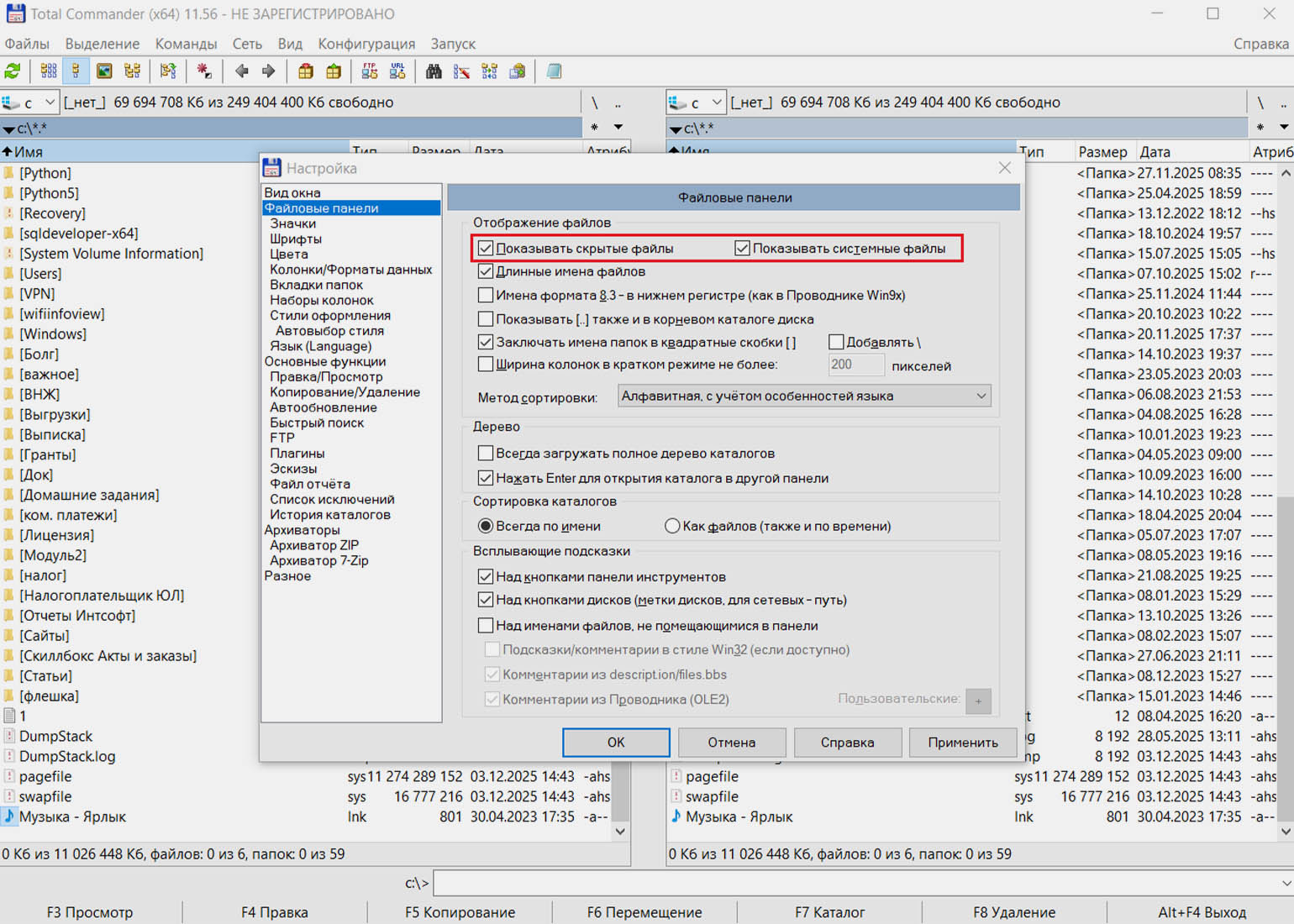1294x924 pixels.
Task: Click the green Refresh toolbar icon
Action: coord(13,71)
